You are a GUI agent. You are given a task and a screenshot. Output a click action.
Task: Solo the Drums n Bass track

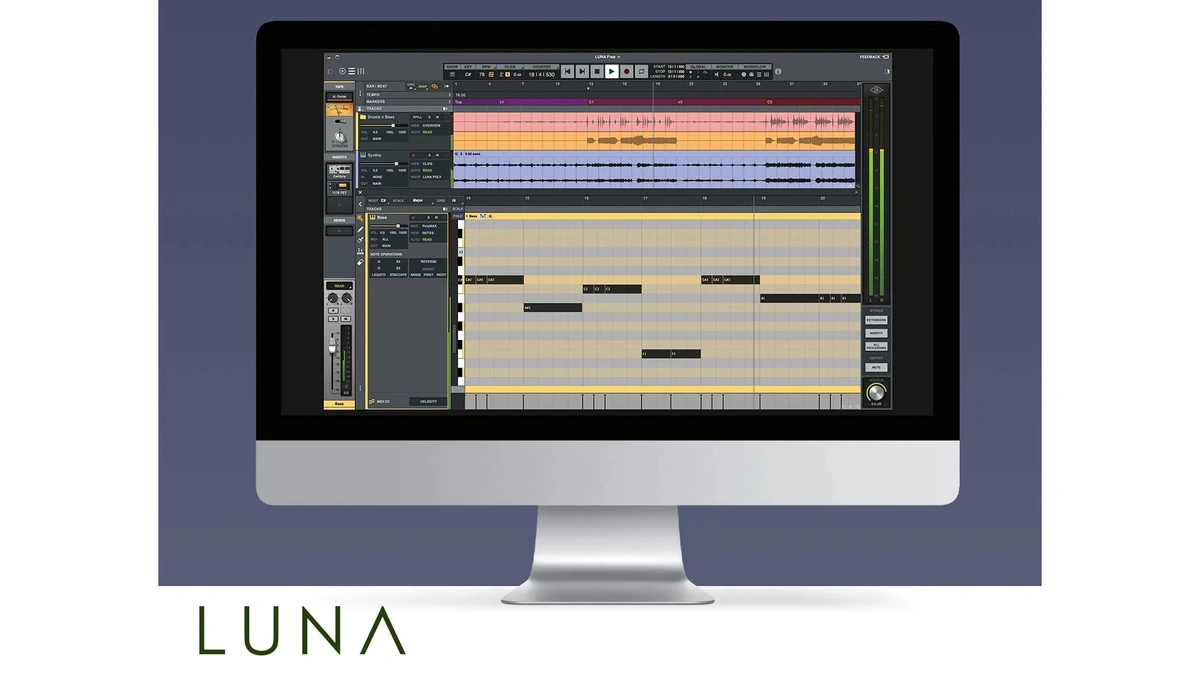click(429, 117)
